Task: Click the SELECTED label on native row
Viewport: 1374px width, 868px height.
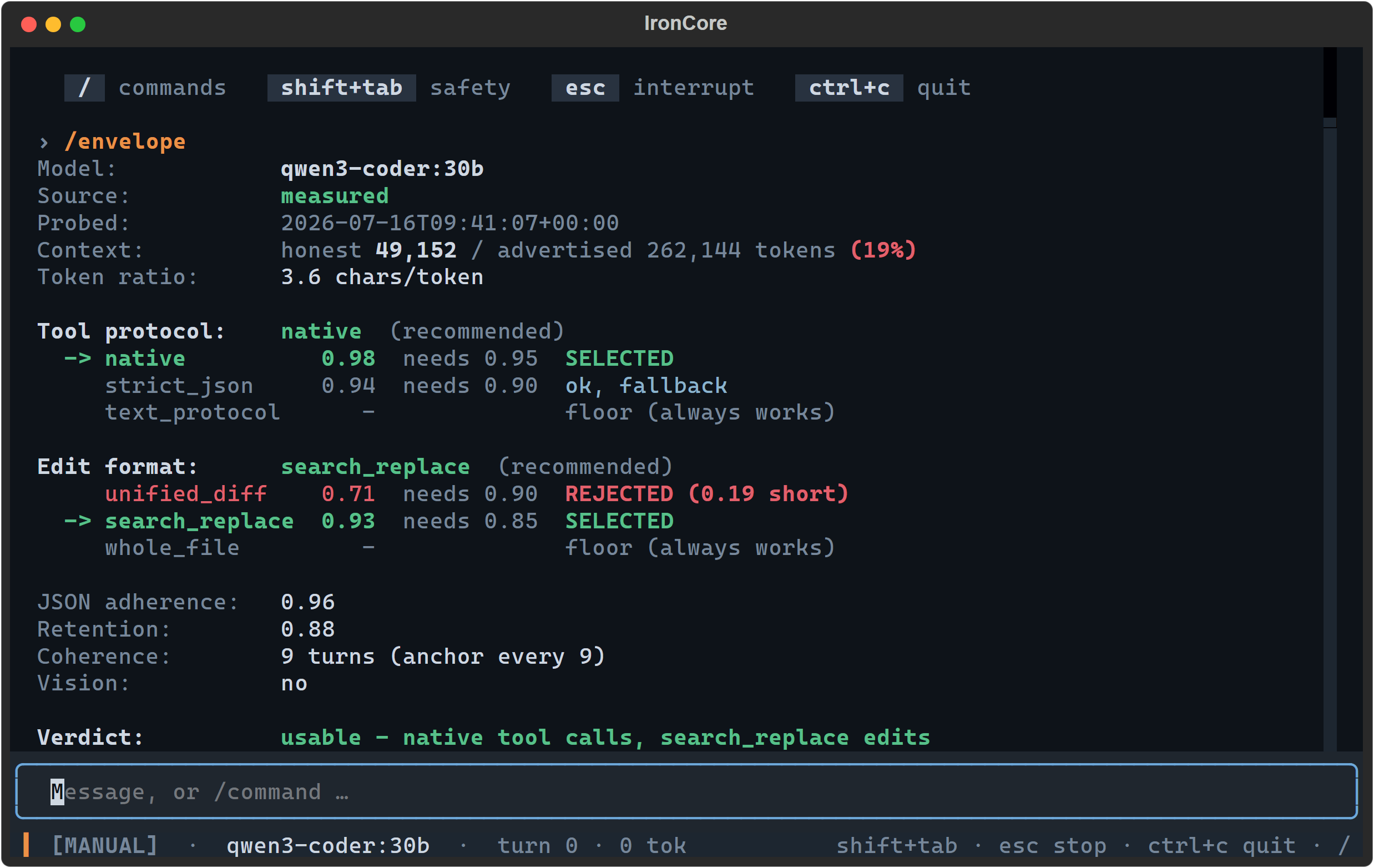Action: 620,359
